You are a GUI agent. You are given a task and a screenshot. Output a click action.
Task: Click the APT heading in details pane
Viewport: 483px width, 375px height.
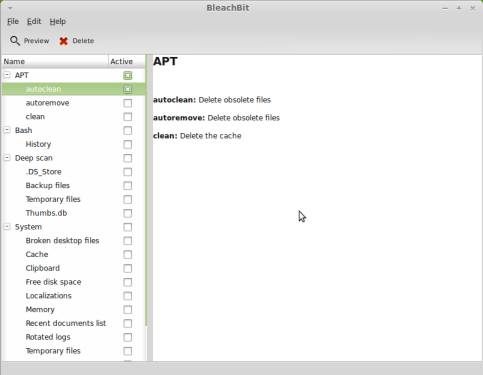point(165,61)
